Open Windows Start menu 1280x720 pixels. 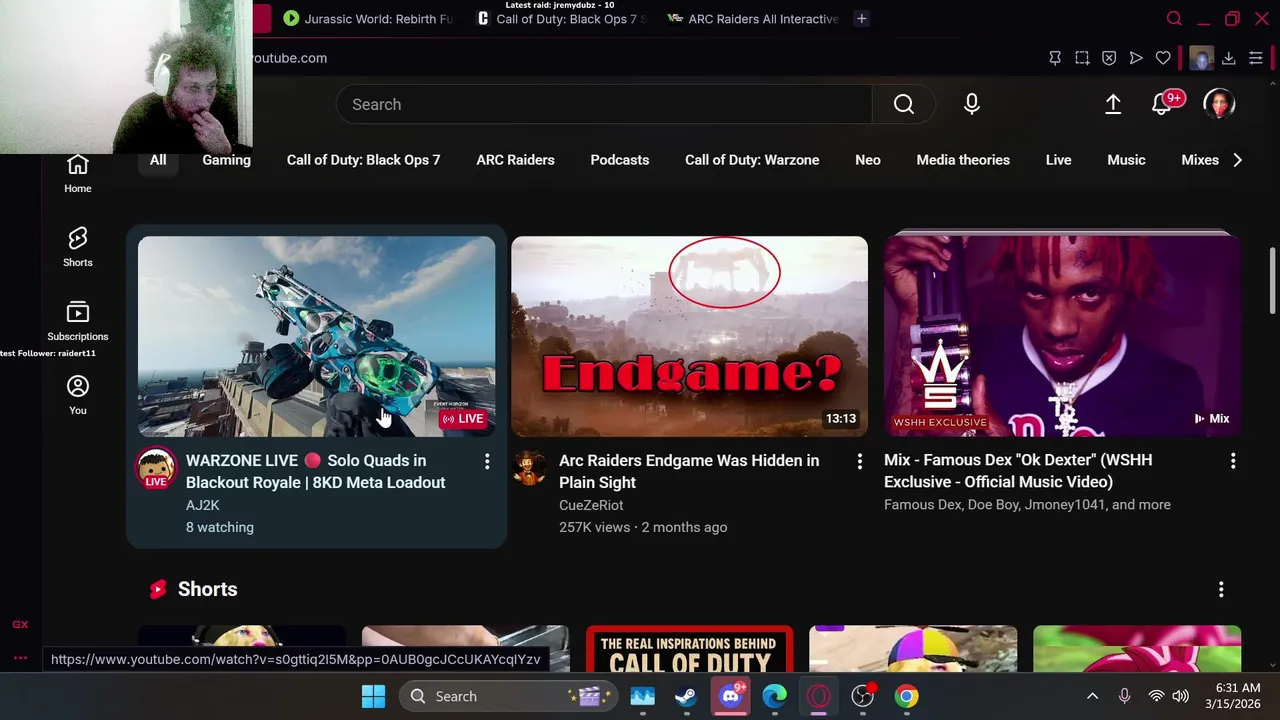tap(373, 696)
